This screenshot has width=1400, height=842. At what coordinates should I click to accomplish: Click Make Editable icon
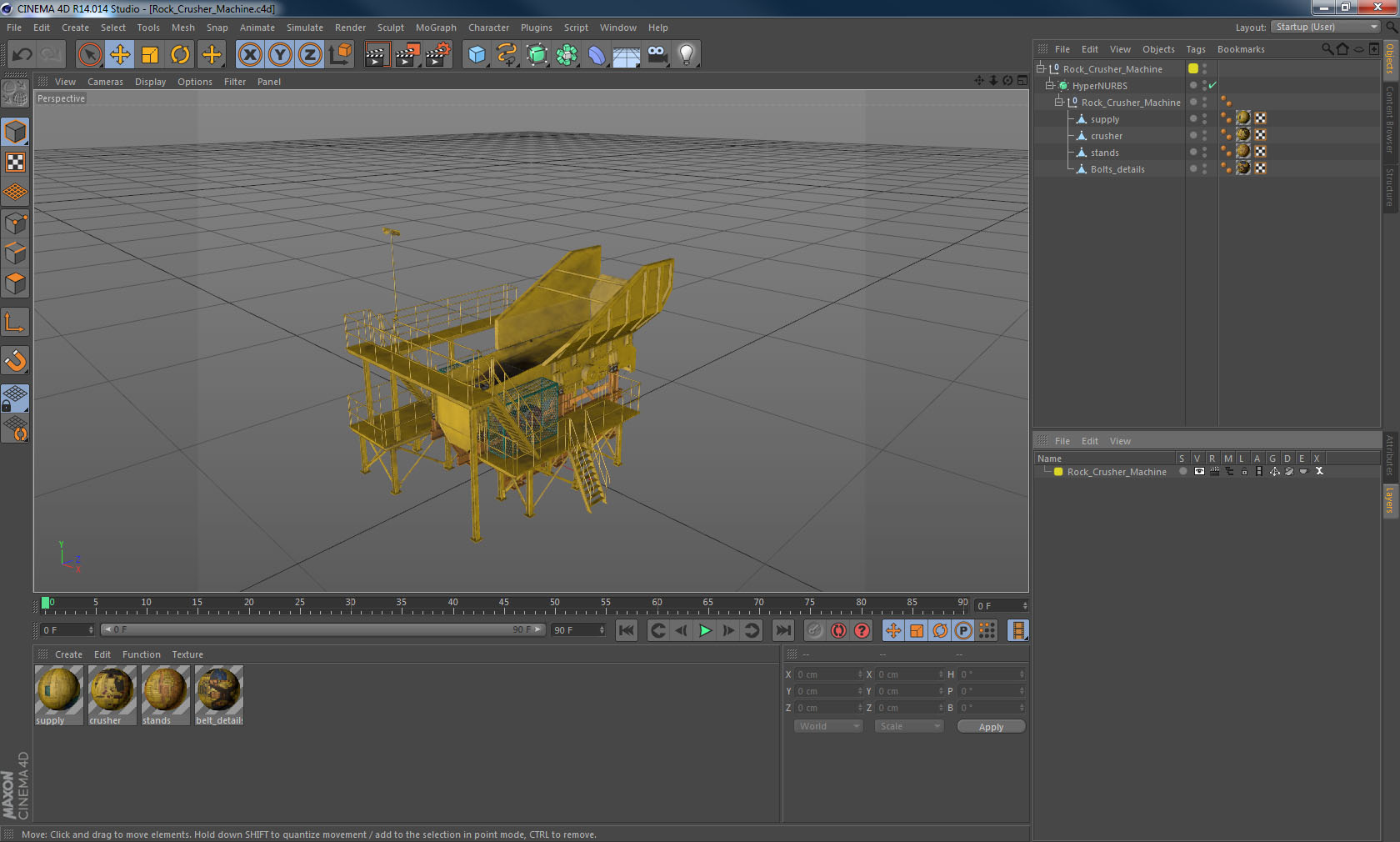coord(15,93)
